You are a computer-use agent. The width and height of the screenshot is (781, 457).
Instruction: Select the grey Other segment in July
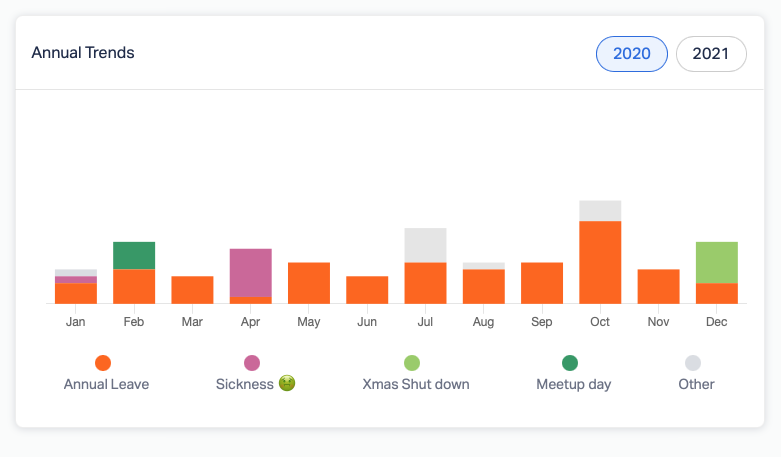(x=425, y=245)
